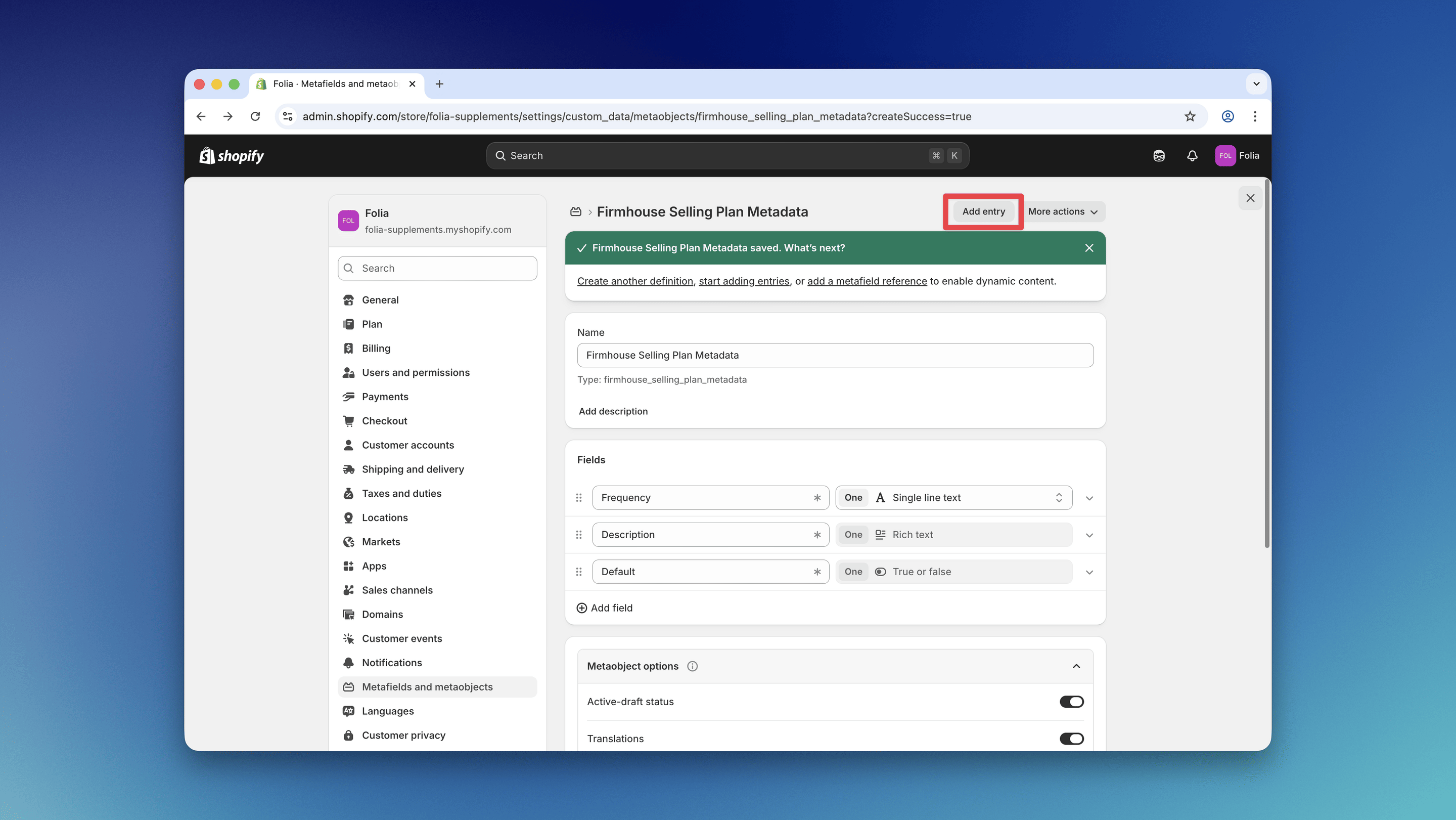Click the drag handle for Frequency field
This screenshot has width=1456, height=820.
(579, 498)
